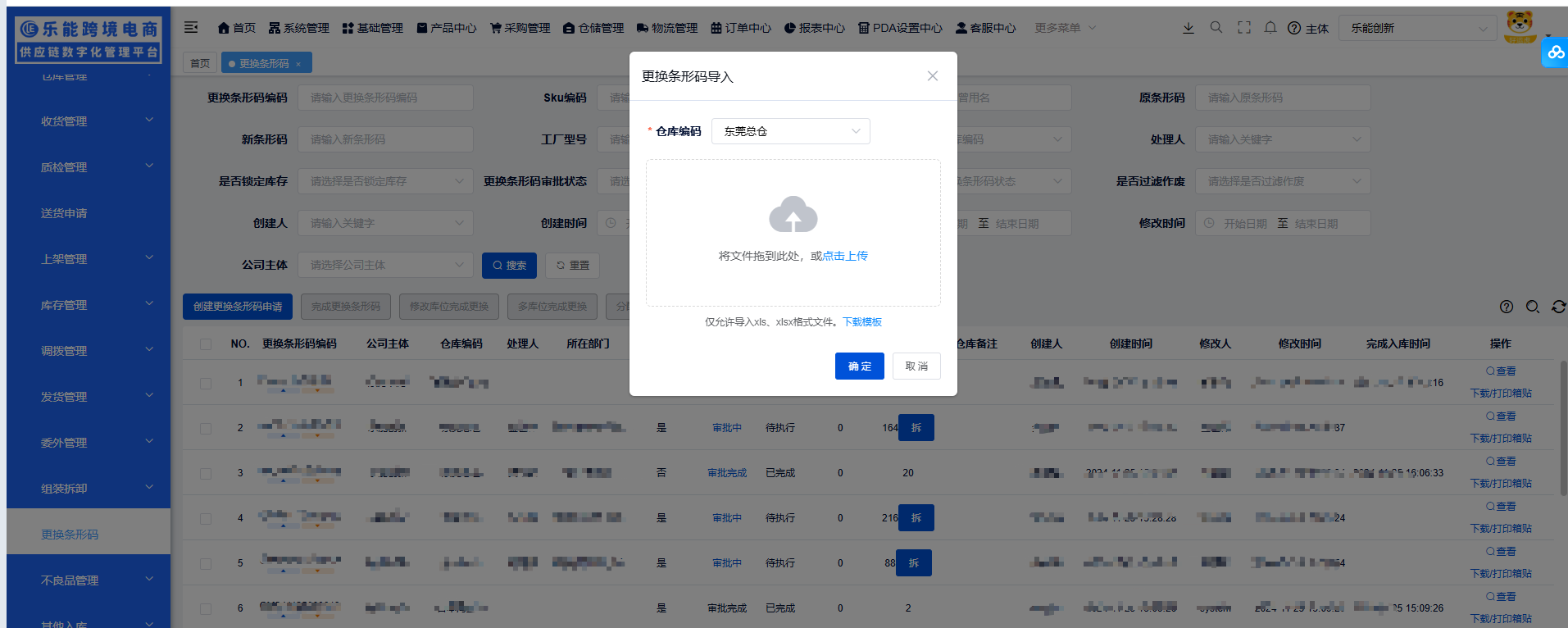Click the table refresh icon
The width and height of the screenshot is (1568, 628).
1559,307
